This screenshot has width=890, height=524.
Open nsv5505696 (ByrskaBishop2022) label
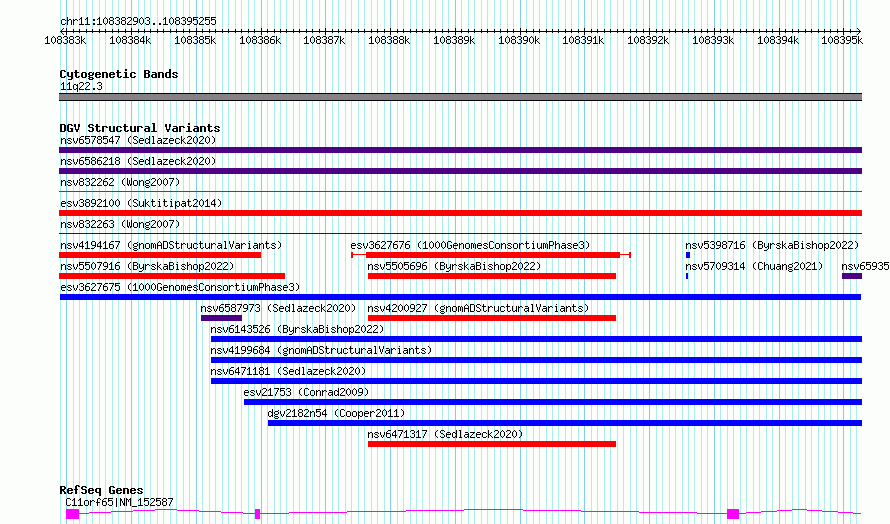(454, 266)
